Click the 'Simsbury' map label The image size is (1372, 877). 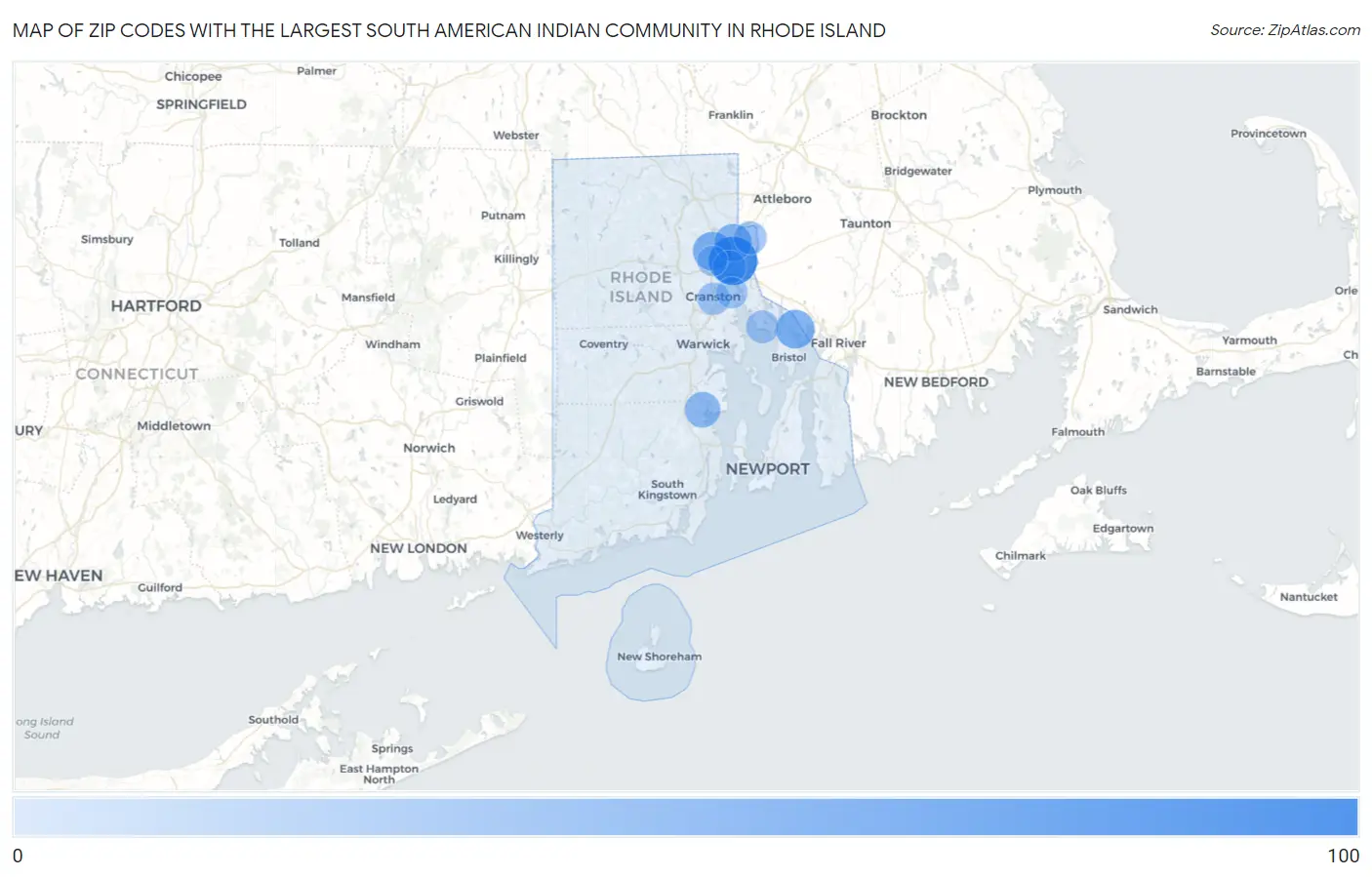tap(106, 240)
